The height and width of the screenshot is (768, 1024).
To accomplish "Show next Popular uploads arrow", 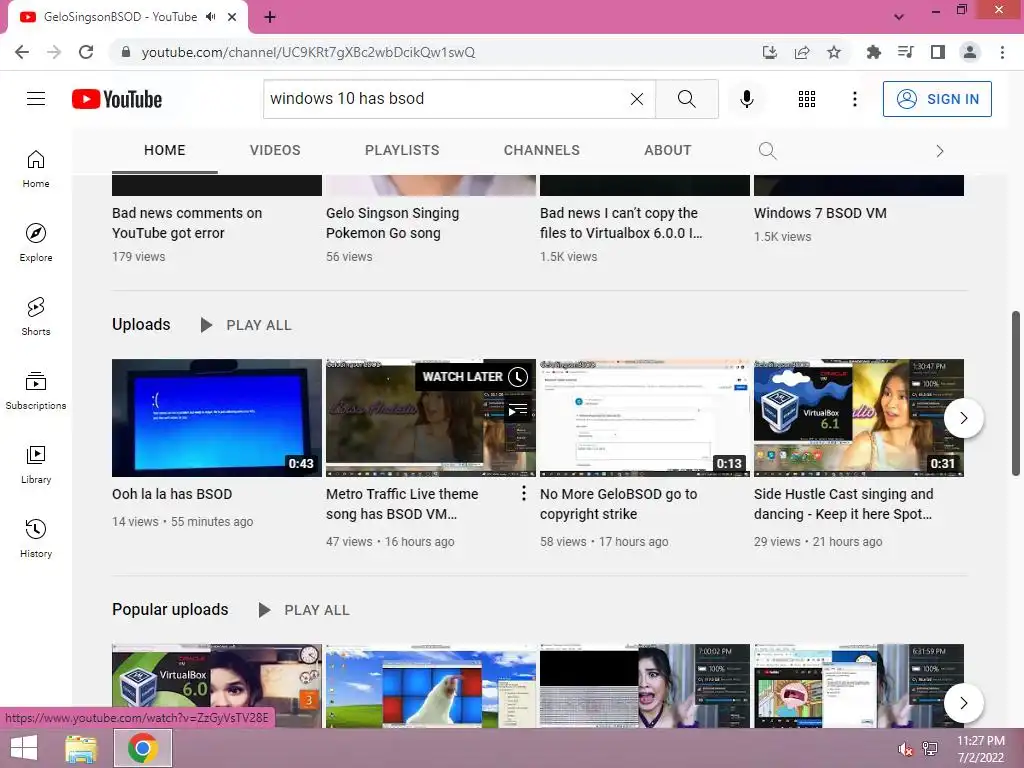I will point(963,703).
